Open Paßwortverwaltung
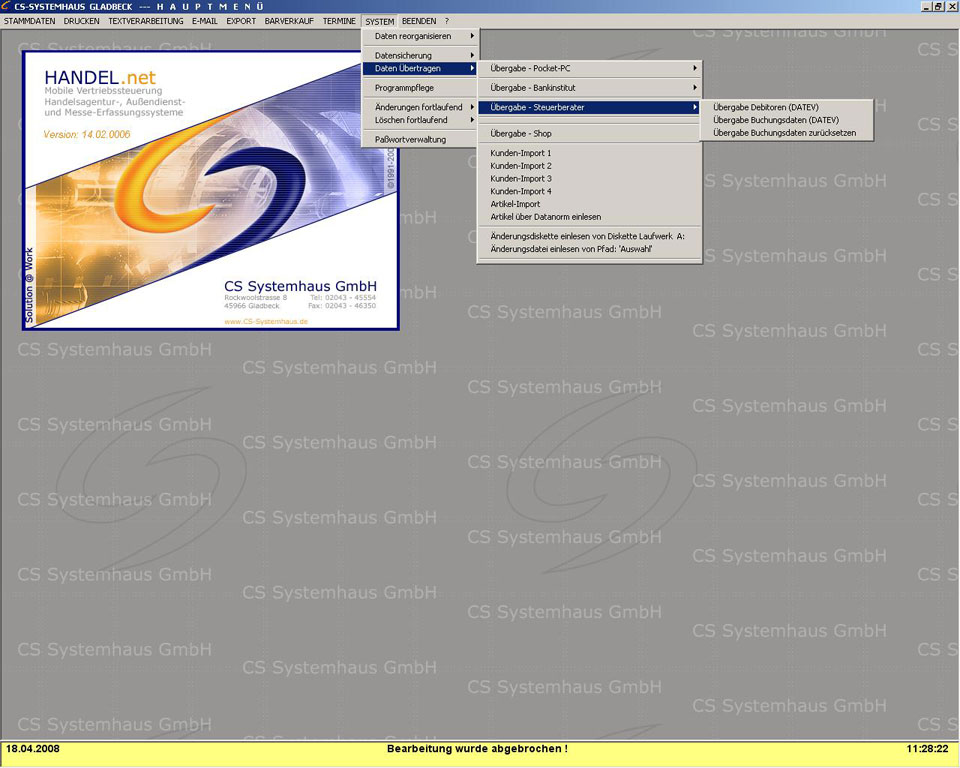960x768 pixels. [x=410, y=140]
